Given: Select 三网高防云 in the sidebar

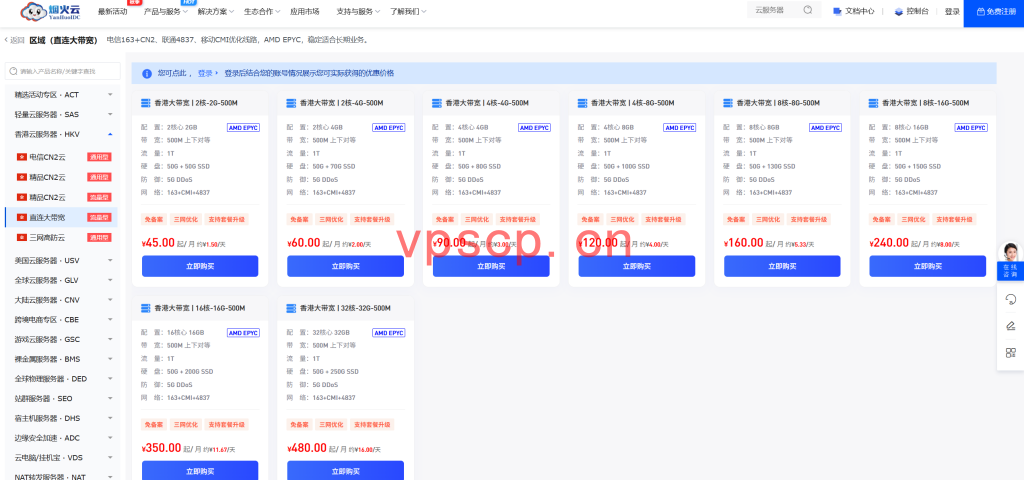Looking at the screenshot, I should point(62,237).
